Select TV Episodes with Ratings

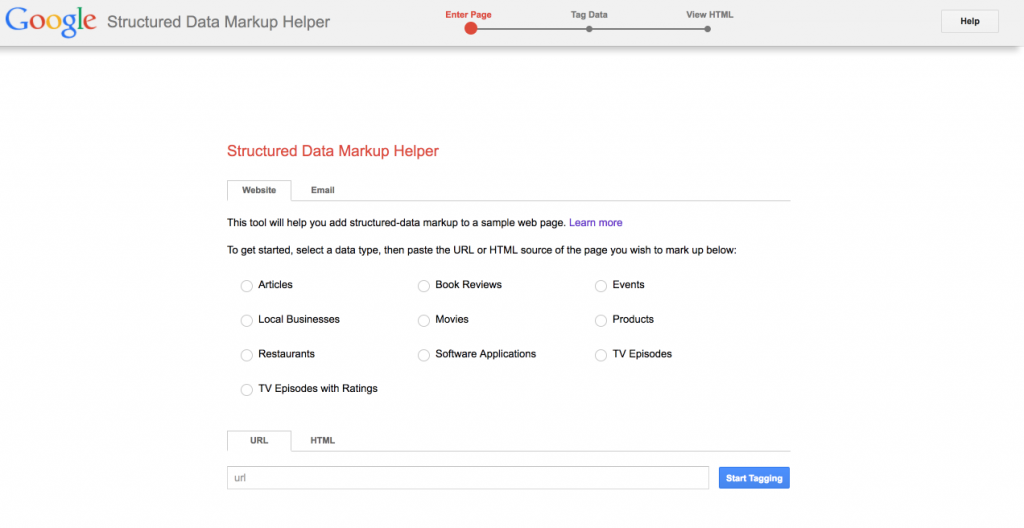coord(246,390)
